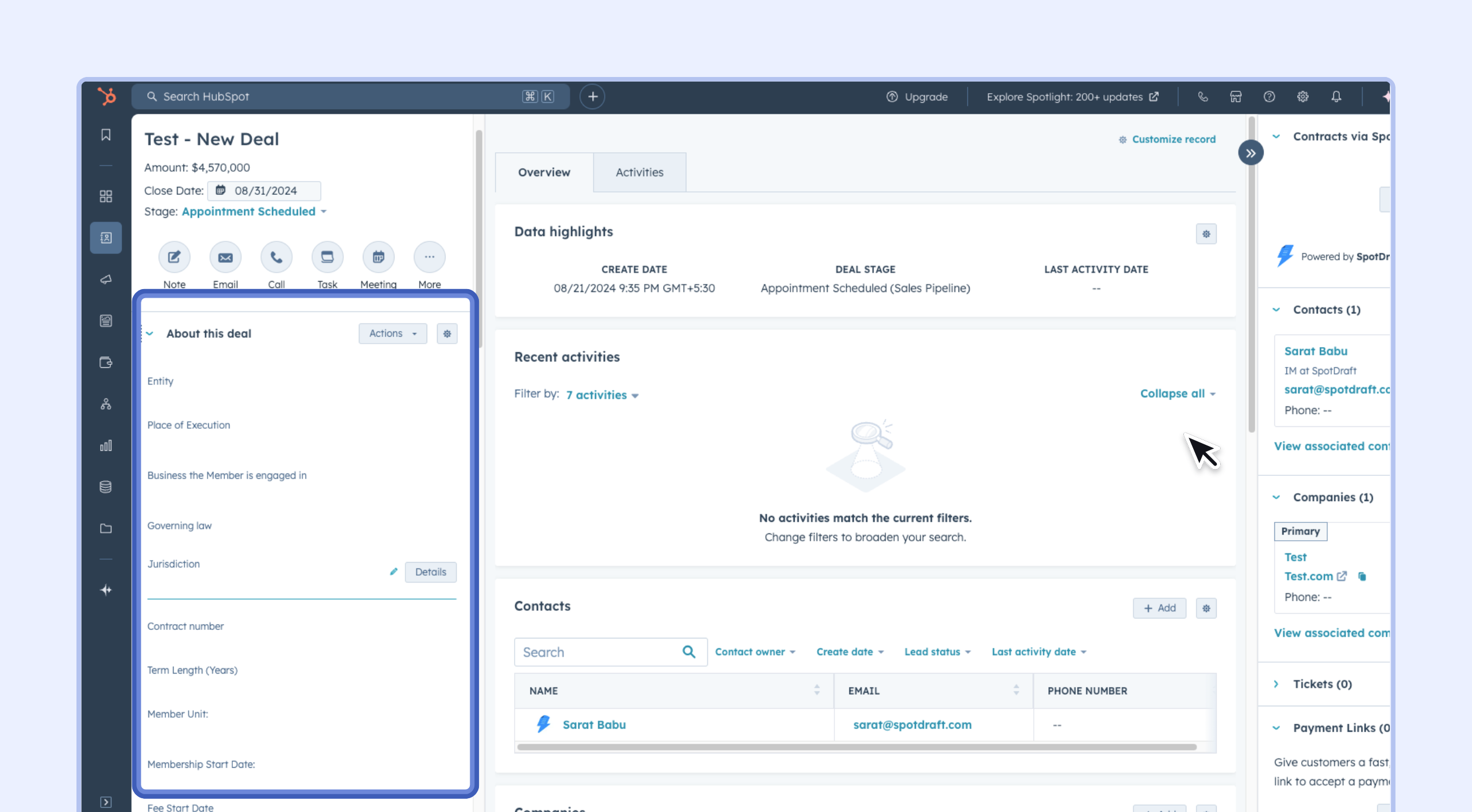Expand the Tickets (0) section

point(1276,684)
